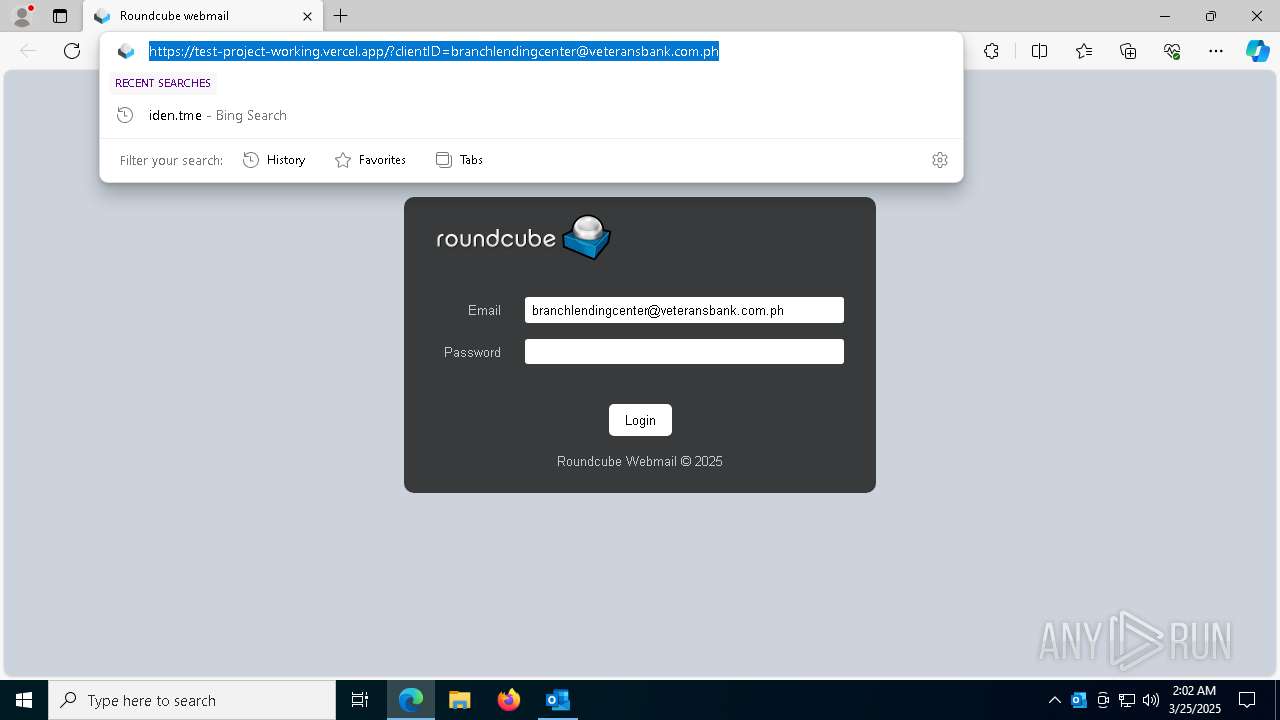Click the Email input field
This screenshot has height=720, width=1280.
point(684,310)
